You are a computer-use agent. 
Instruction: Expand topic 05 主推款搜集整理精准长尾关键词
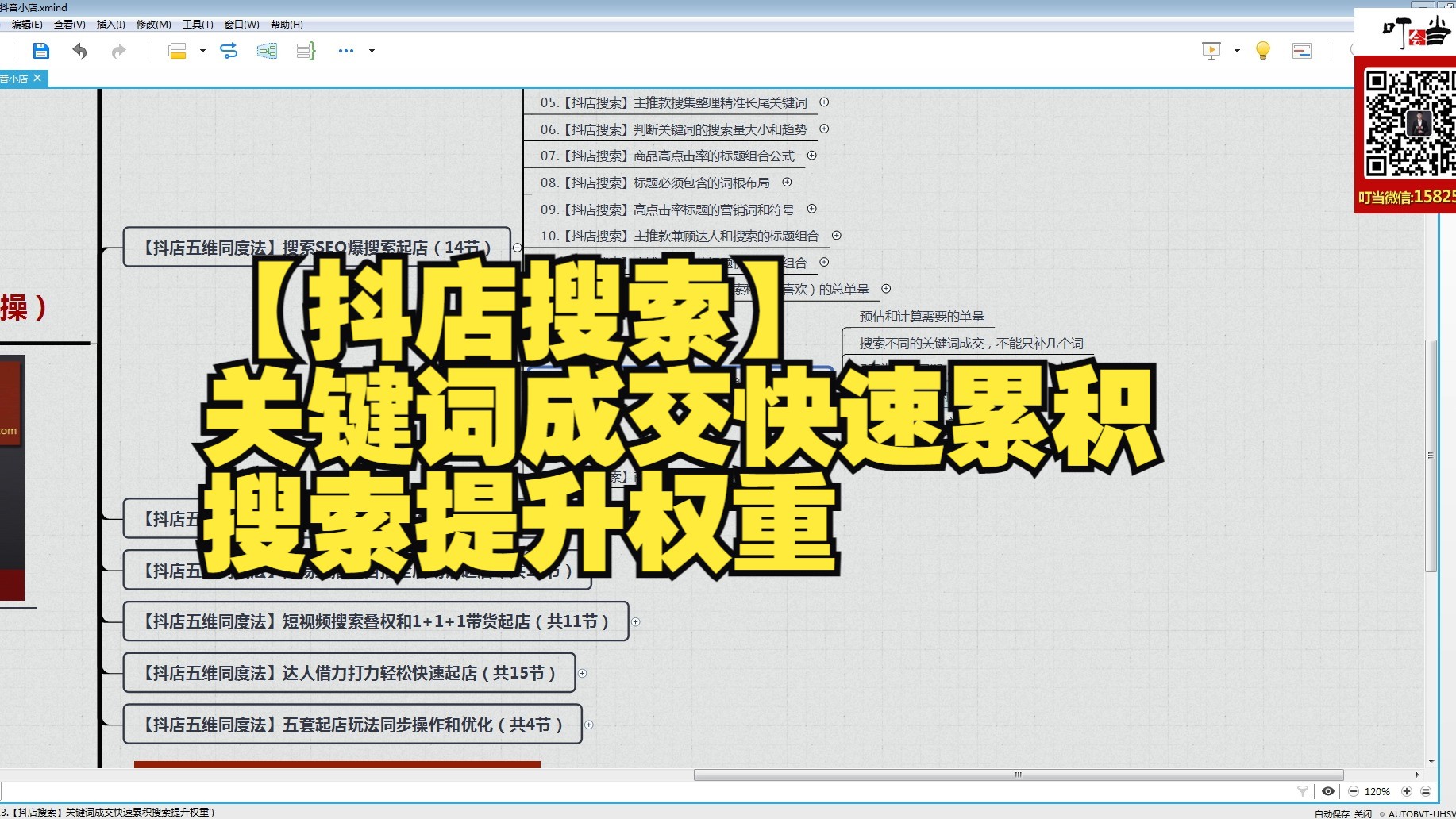824,102
